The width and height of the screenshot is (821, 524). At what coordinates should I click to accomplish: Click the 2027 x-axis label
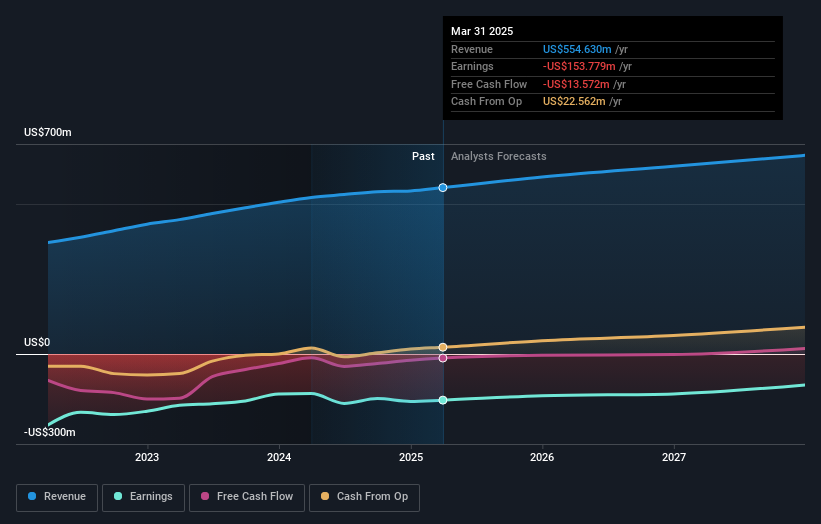point(674,457)
